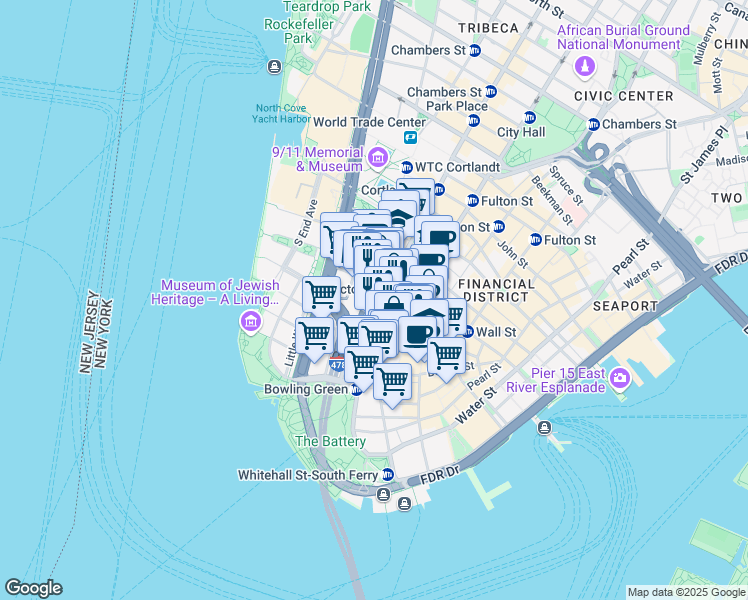Click the WTC Cortlandt subway icon
The width and height of the screenshot is (748, 600).
click(x=406, y=167)
